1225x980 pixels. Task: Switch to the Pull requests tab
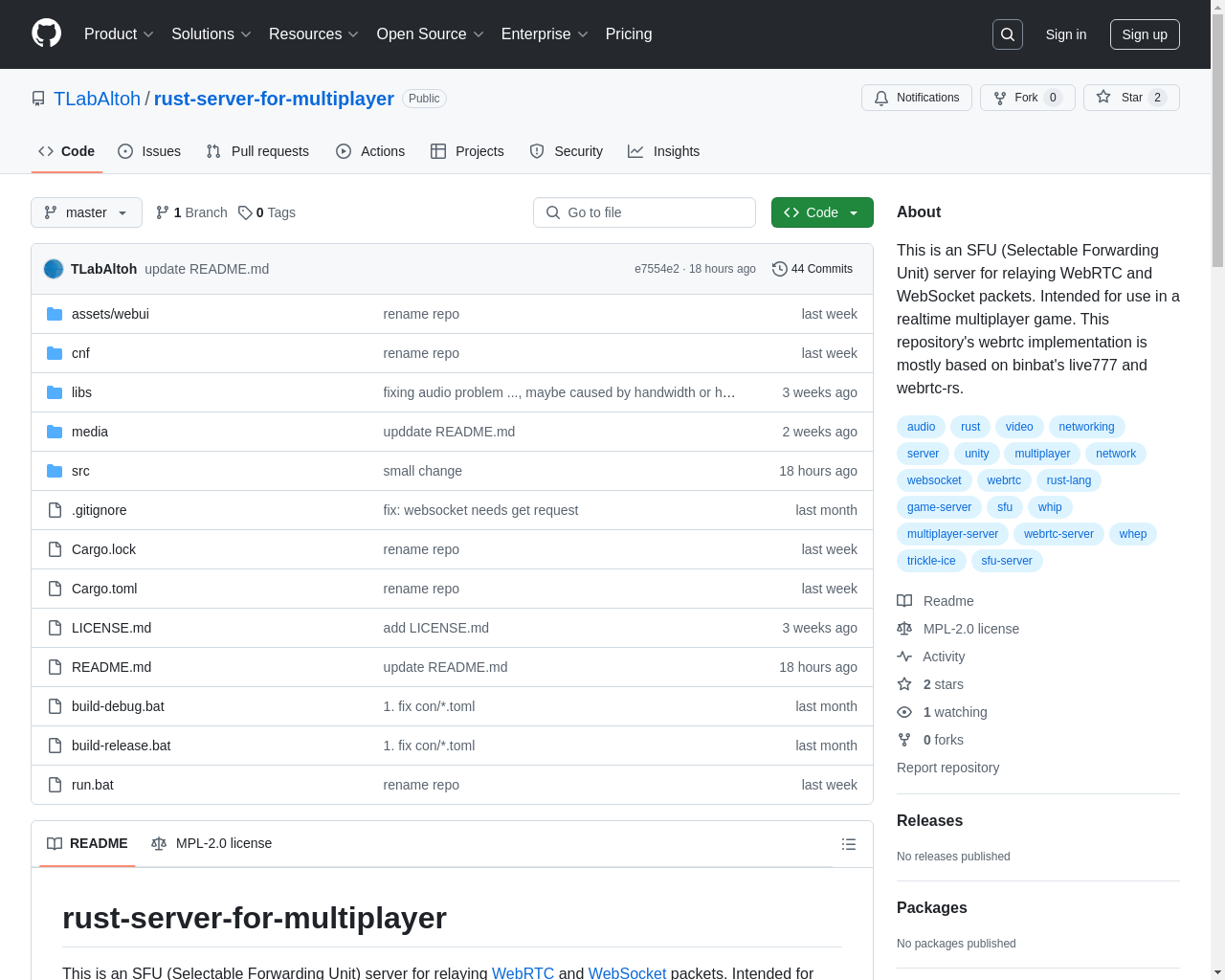(257, 151)
